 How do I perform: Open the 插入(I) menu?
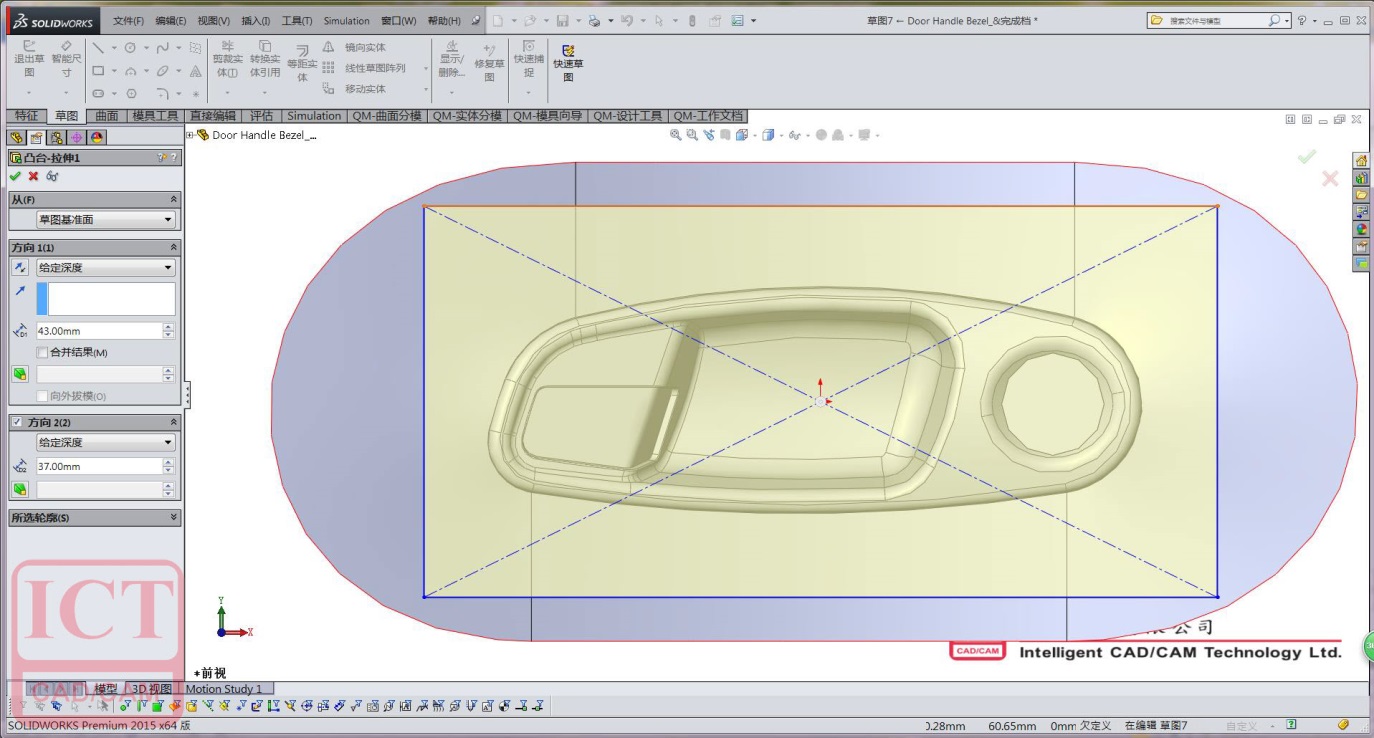[255, 21]
